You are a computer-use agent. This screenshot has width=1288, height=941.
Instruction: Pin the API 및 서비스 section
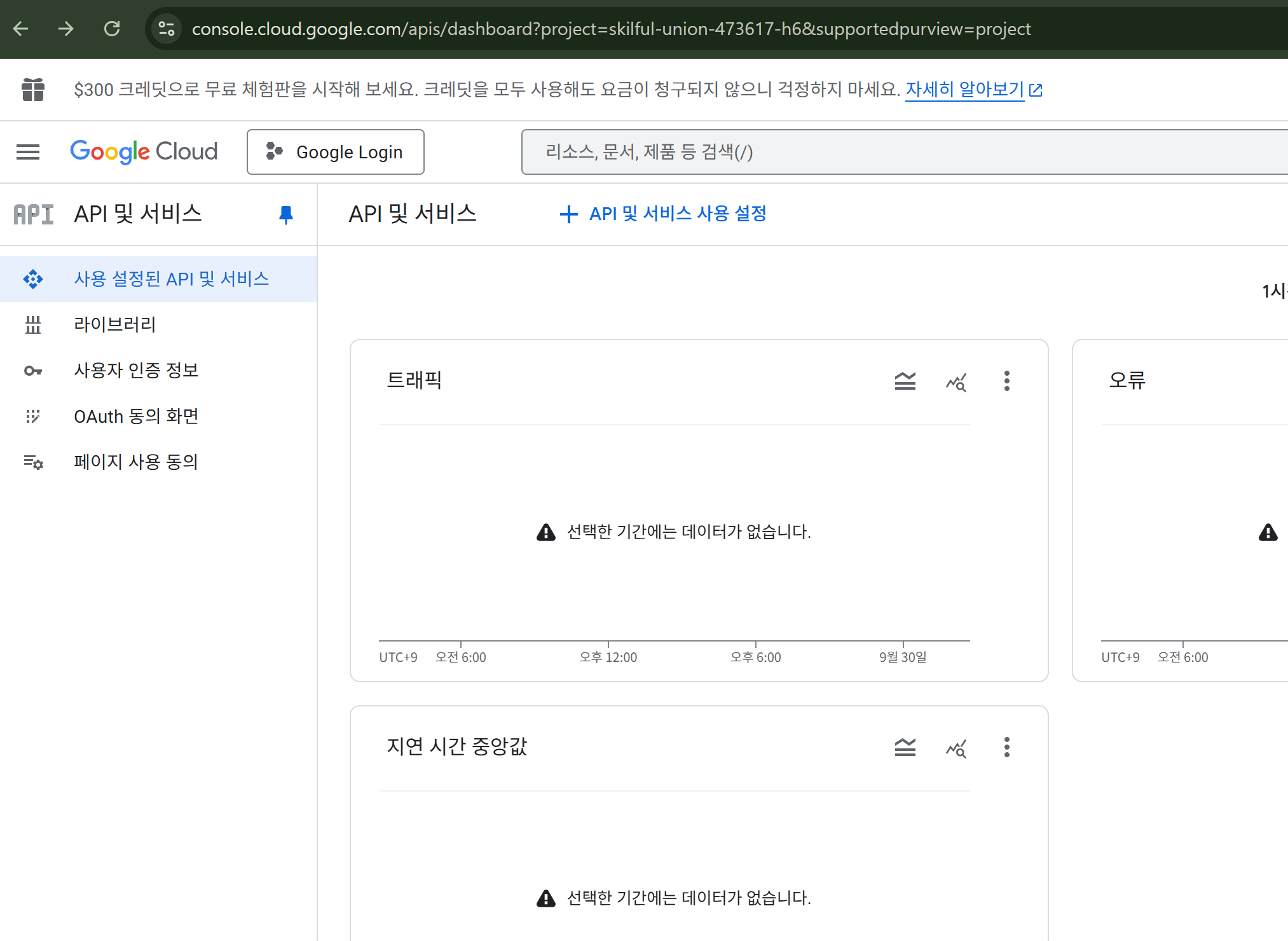click(x=285, y=214)
